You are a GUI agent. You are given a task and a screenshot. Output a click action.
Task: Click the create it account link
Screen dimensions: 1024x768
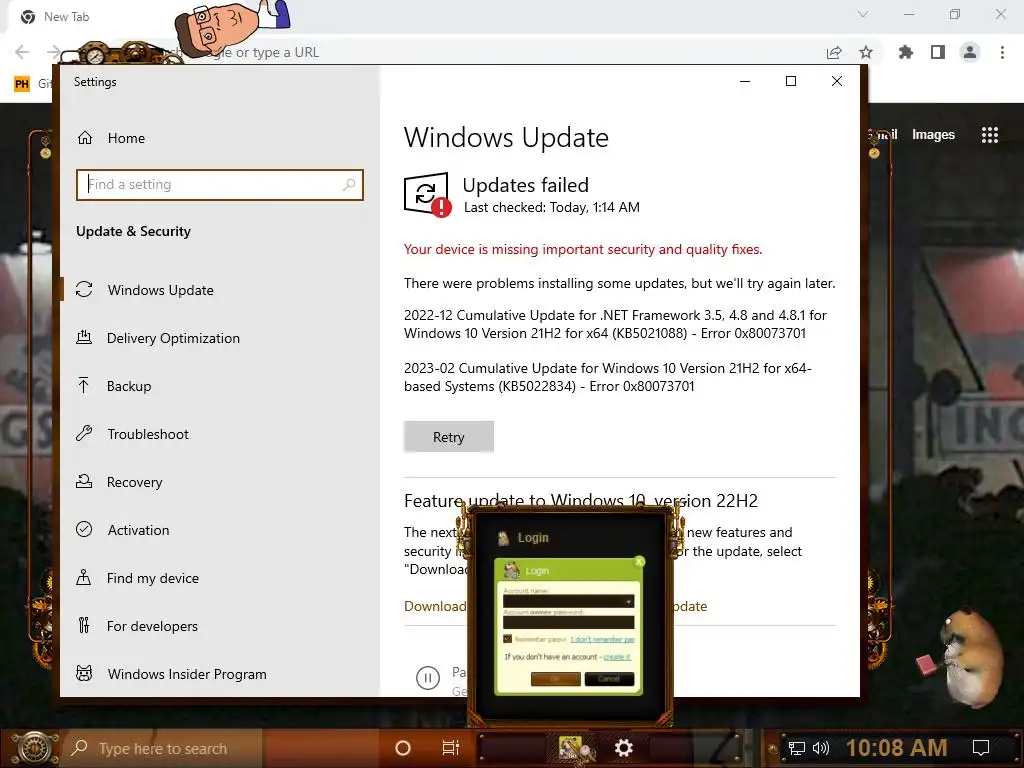click(x=616, y=657)
